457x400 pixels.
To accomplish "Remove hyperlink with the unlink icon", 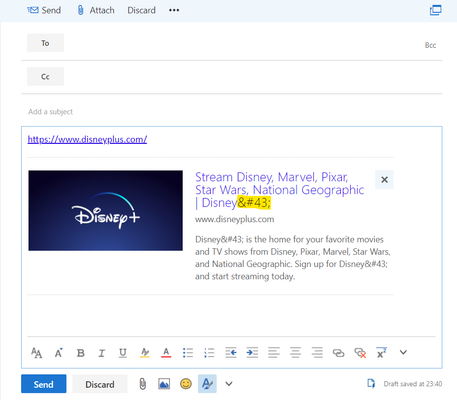I will (x=360, y=353).
